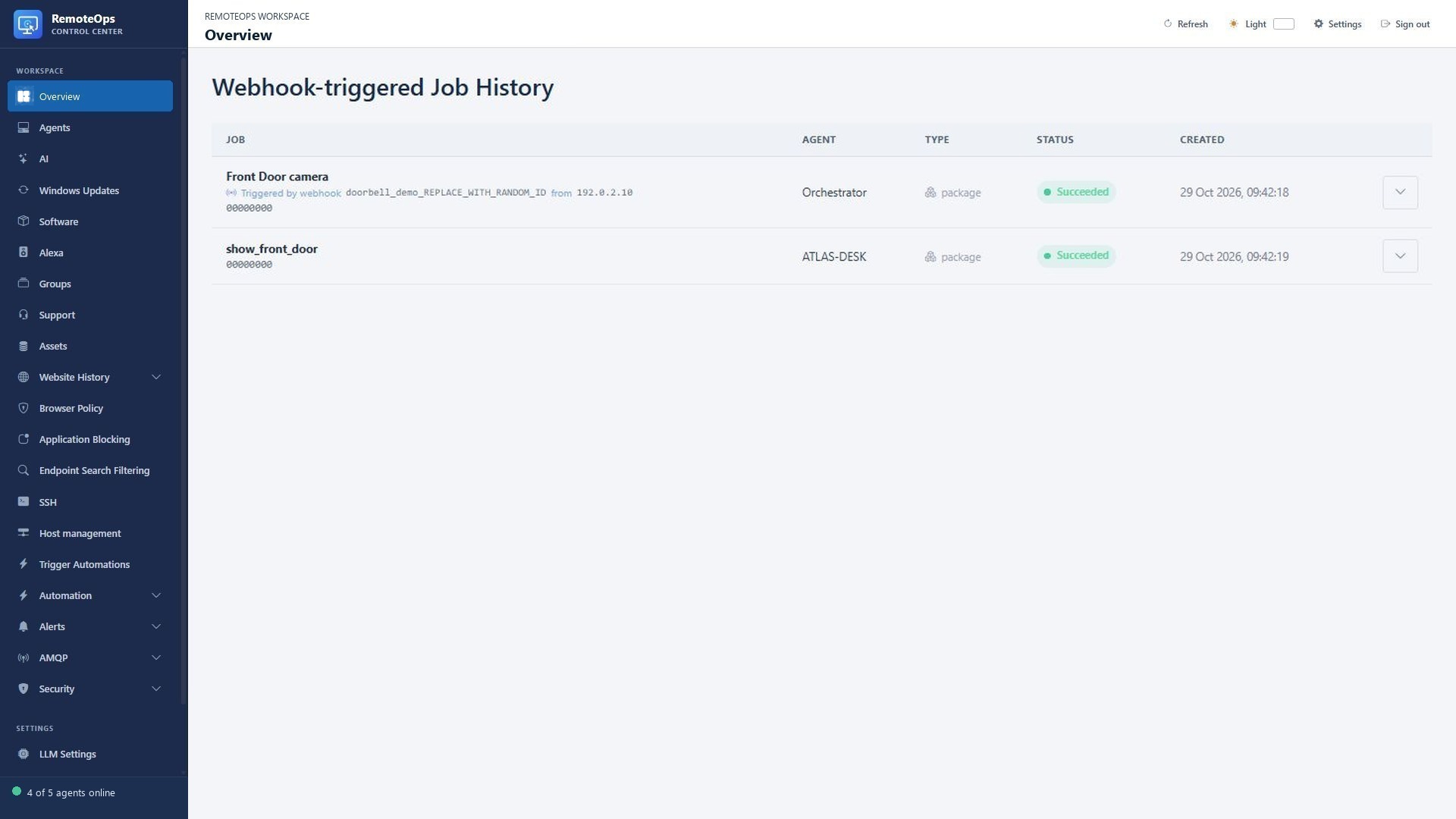This screenshot has height=819, width=1456.
Task: Click Sign out
Action: point(1405,24)
